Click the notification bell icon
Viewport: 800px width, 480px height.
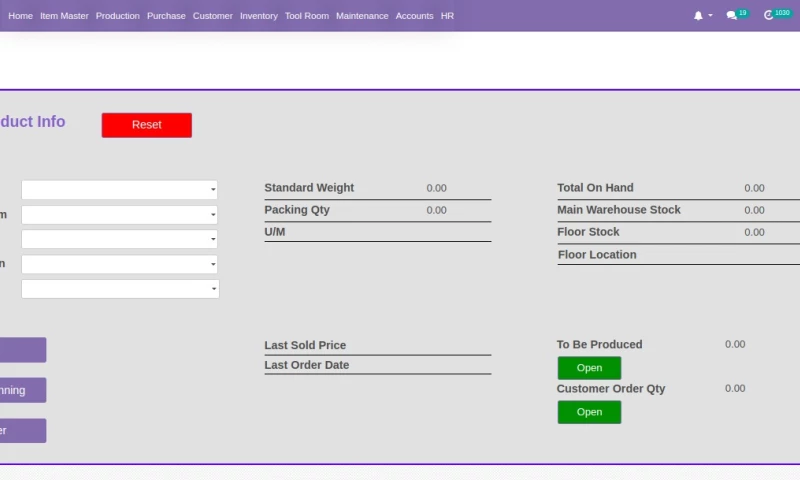click(x=699, y=16)
